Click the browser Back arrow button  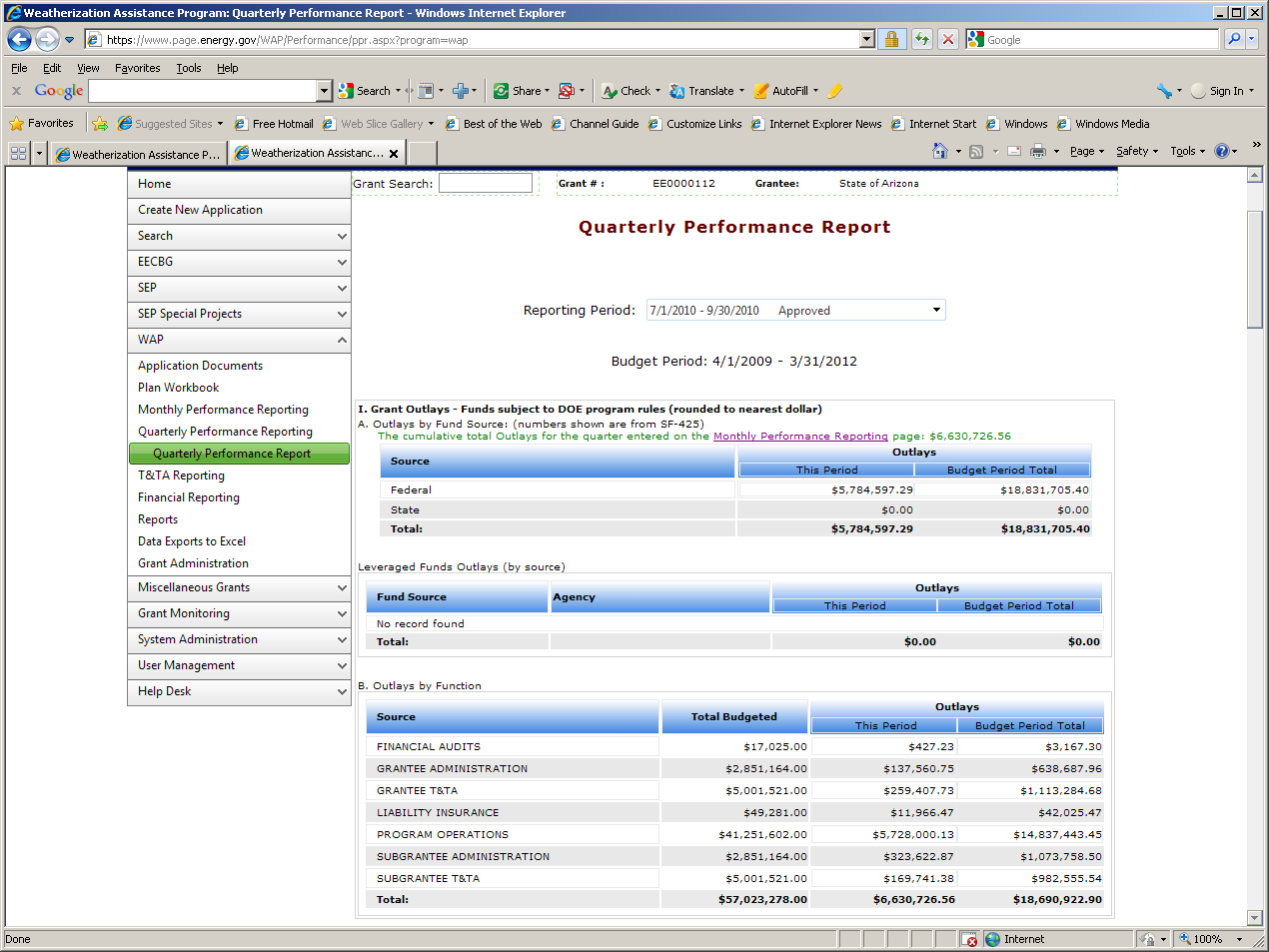pos(19,40)
